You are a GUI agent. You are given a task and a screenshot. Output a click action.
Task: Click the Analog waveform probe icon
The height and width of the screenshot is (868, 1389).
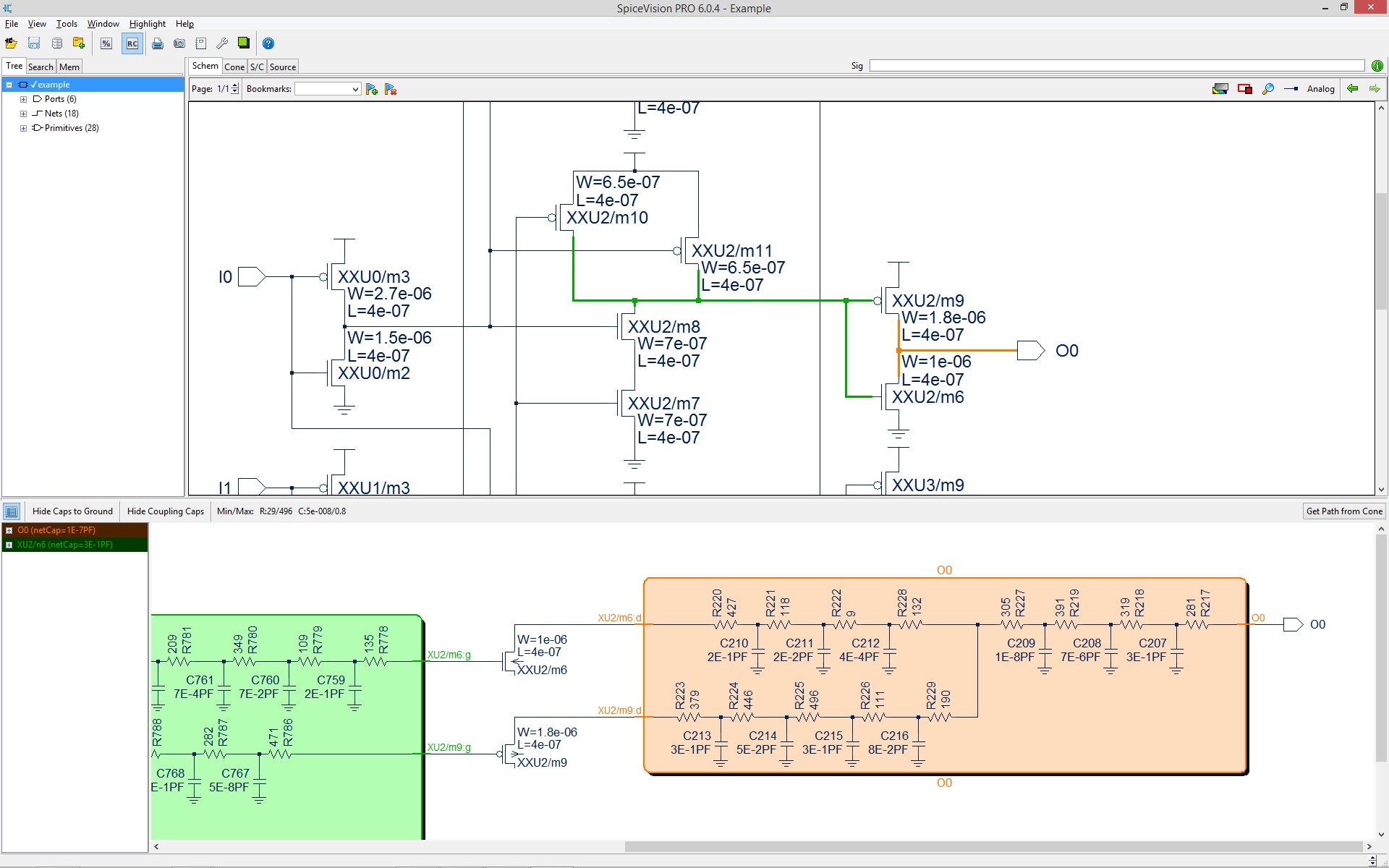coord(1292,88)
